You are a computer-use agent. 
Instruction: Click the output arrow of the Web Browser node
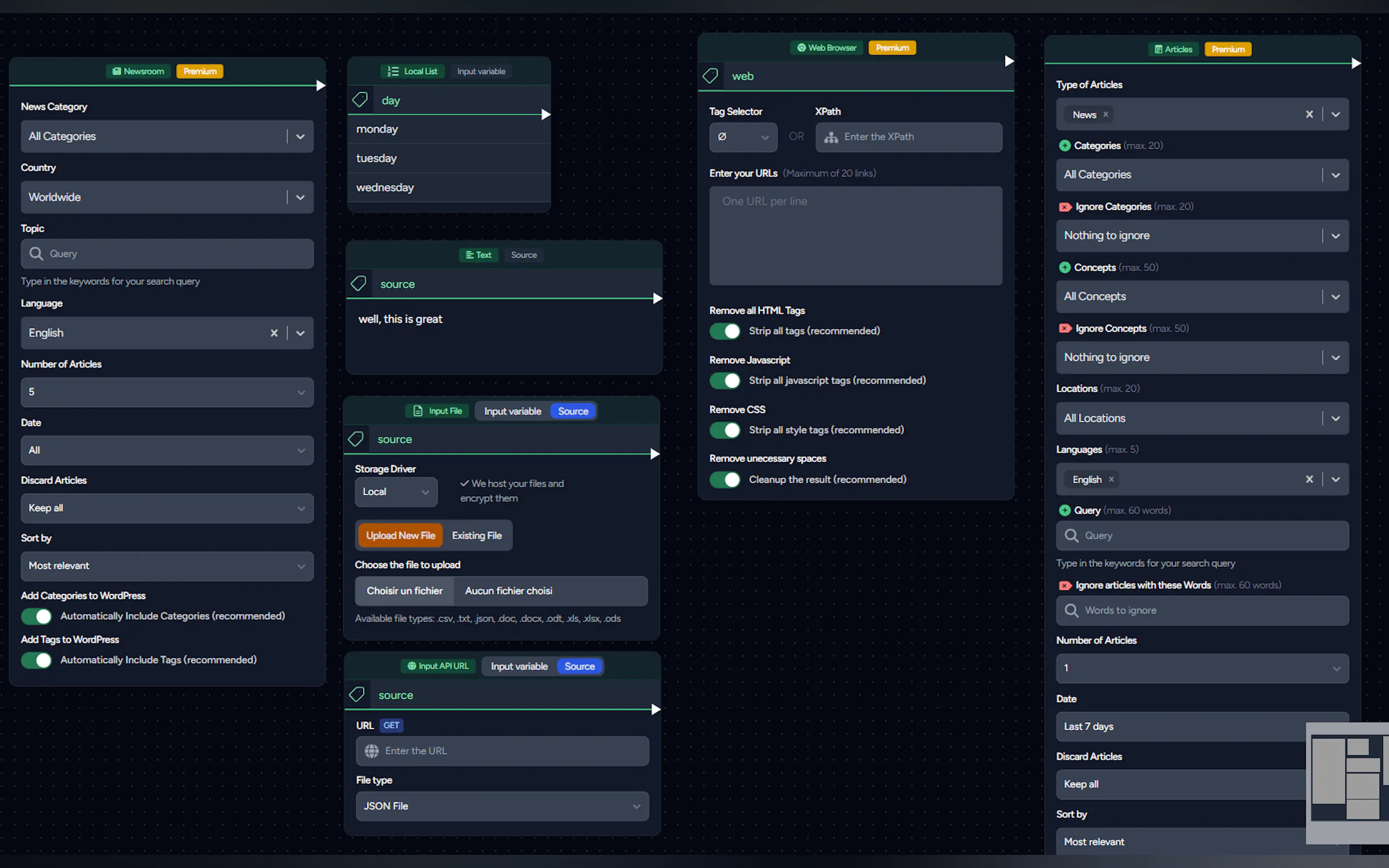(x=1009, y=61)
